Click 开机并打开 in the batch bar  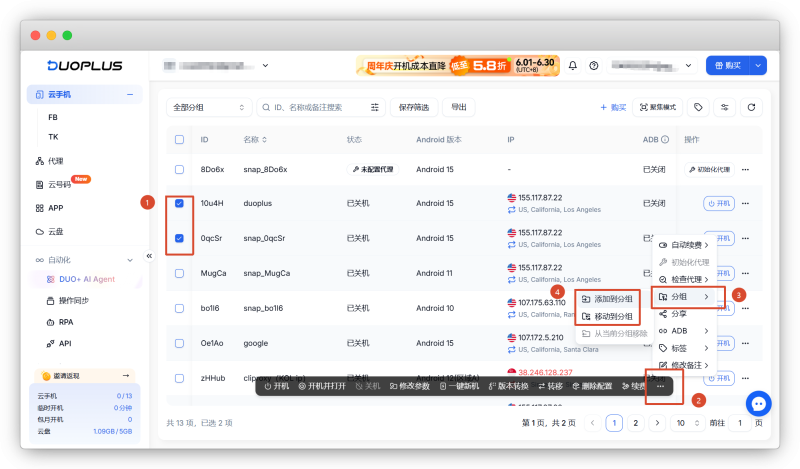322,386
